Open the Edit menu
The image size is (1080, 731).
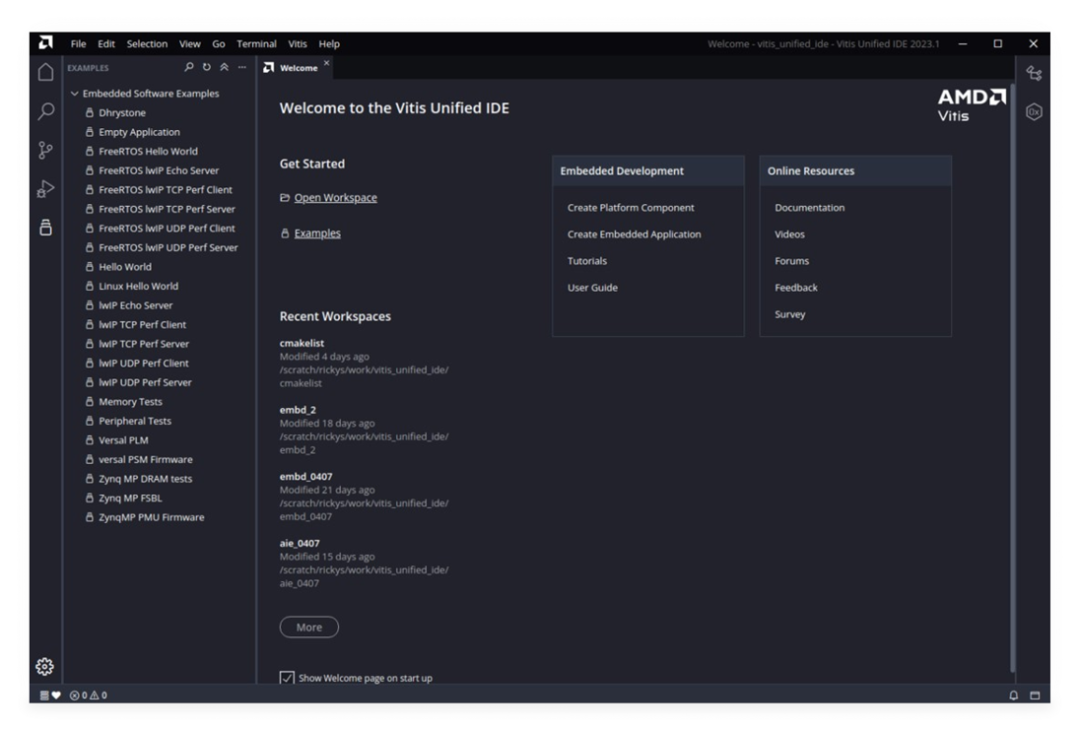pyautogui.click(x=106, y=43)
